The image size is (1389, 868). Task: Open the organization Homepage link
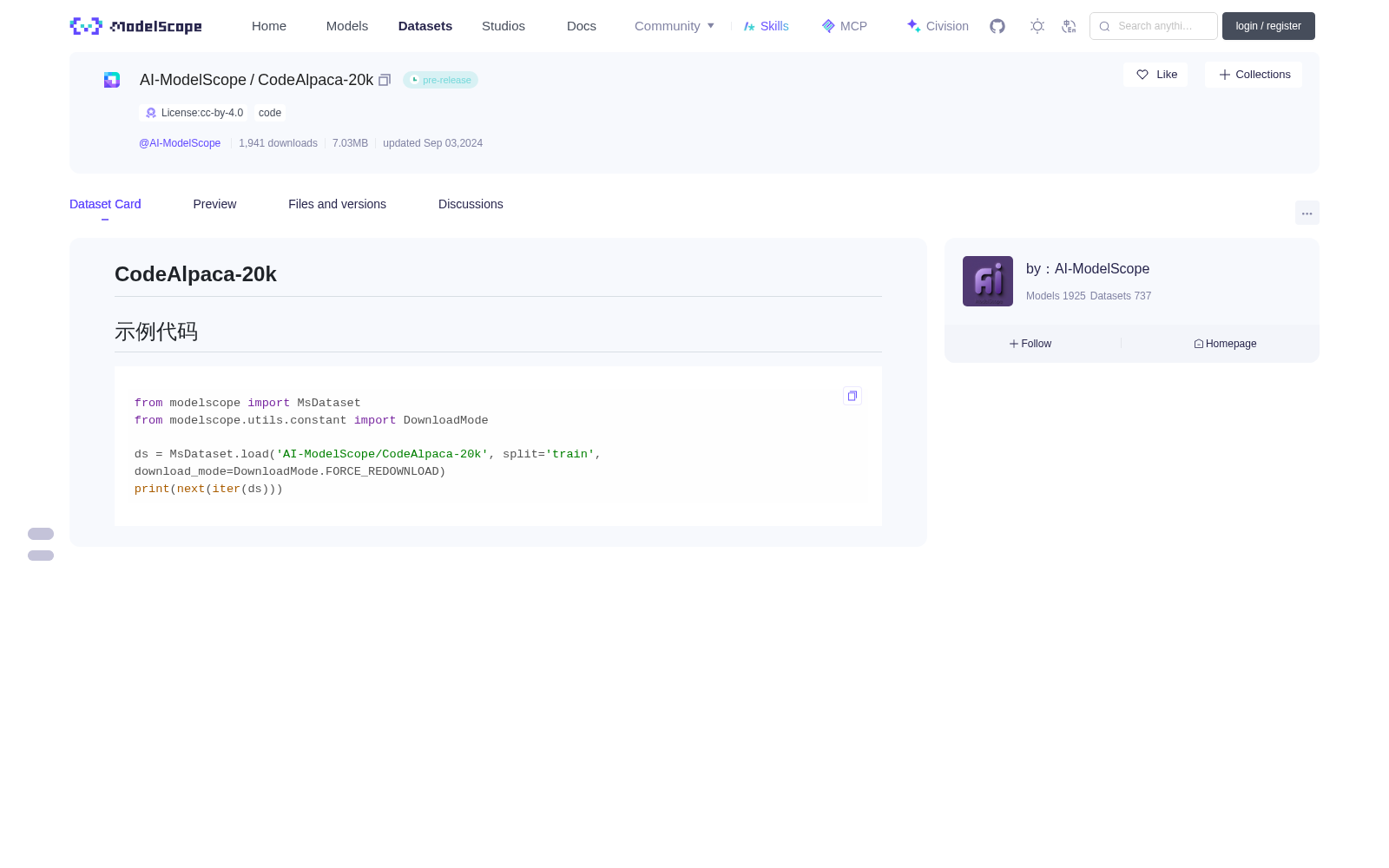pos(1225,344)
